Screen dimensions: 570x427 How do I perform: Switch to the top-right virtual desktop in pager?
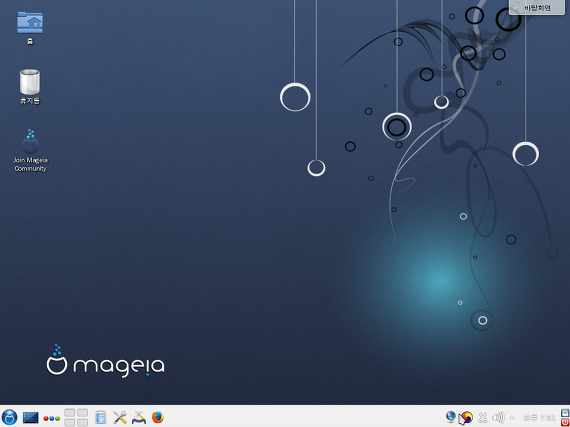click(83, 413)
